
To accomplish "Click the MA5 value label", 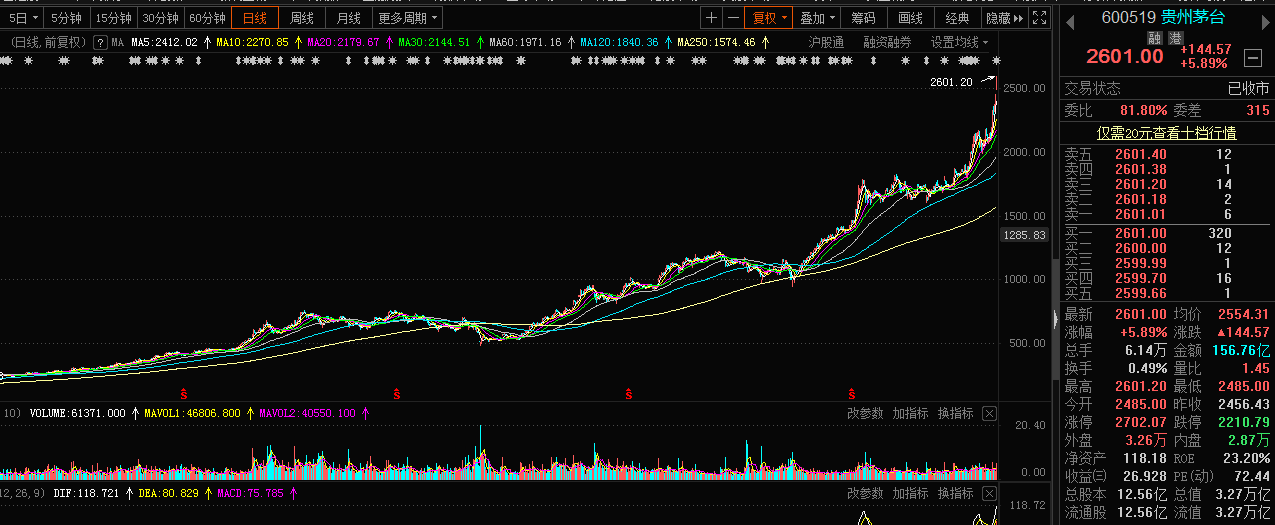I will [x=164, y=43].
